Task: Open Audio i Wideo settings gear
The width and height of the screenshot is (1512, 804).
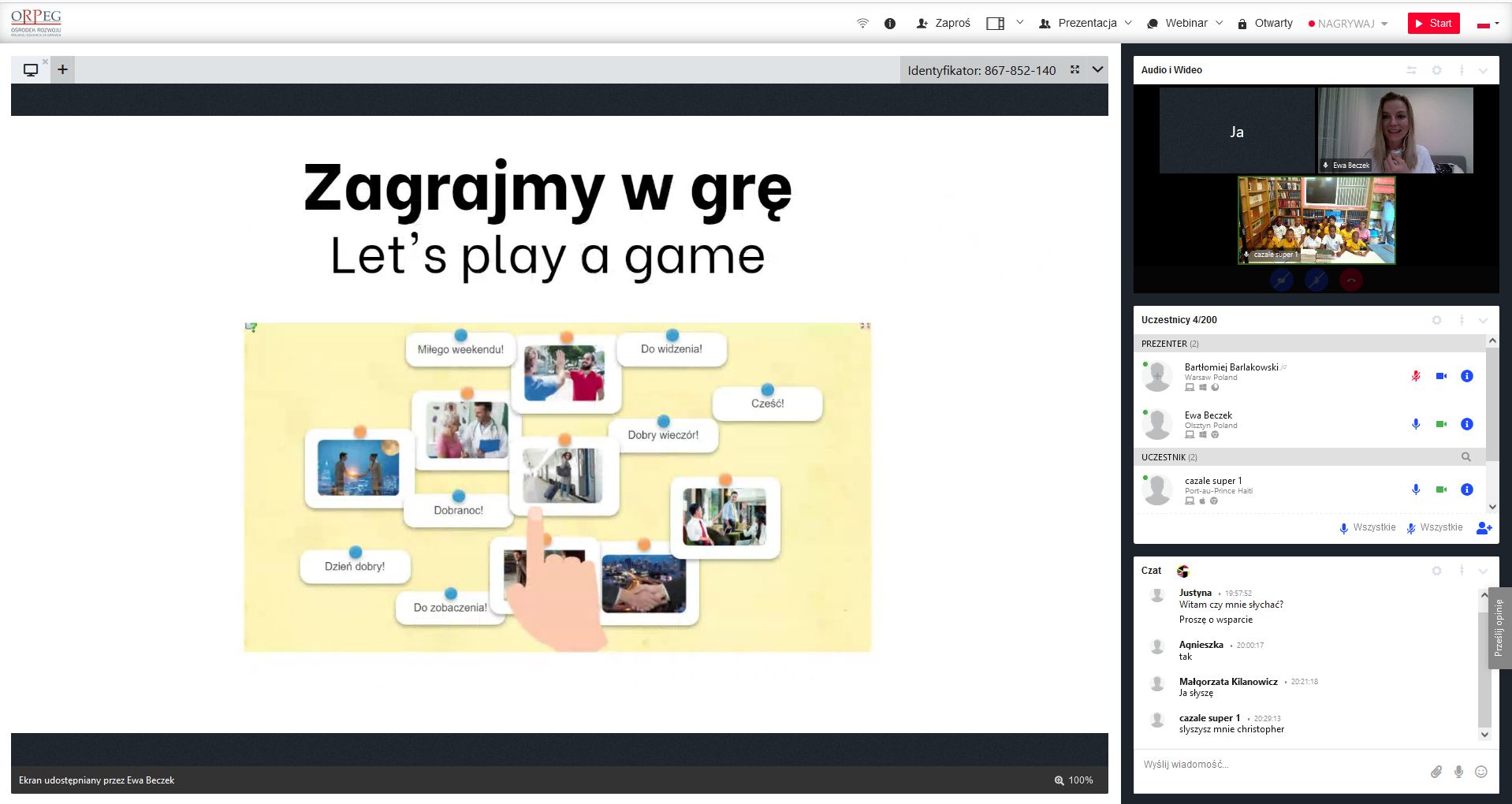Action: 1436,70
